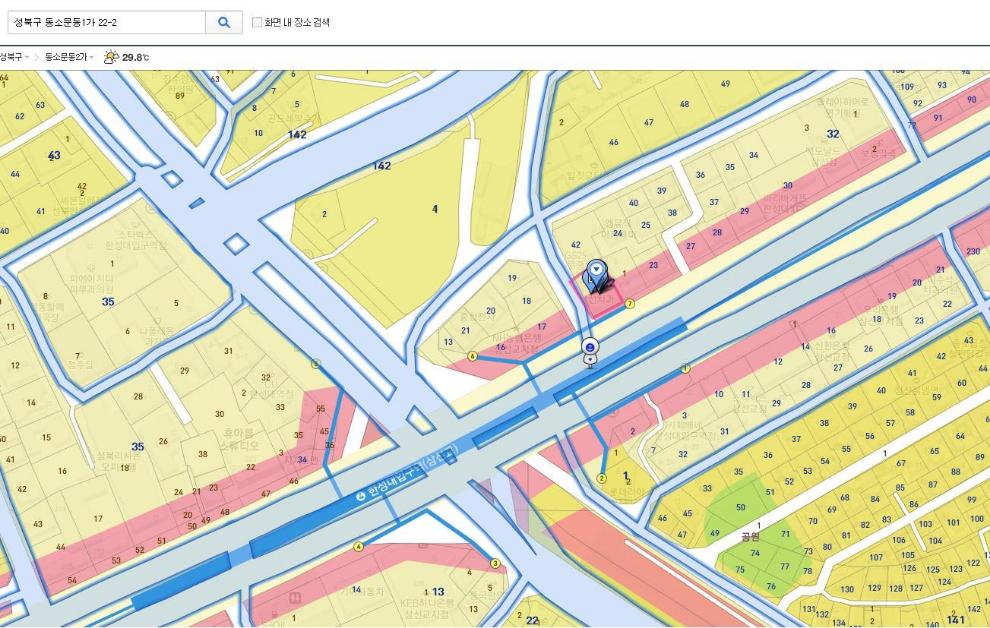
Task: Click the 29.8℃ temperature link
Action: click(x=135, y=58)
